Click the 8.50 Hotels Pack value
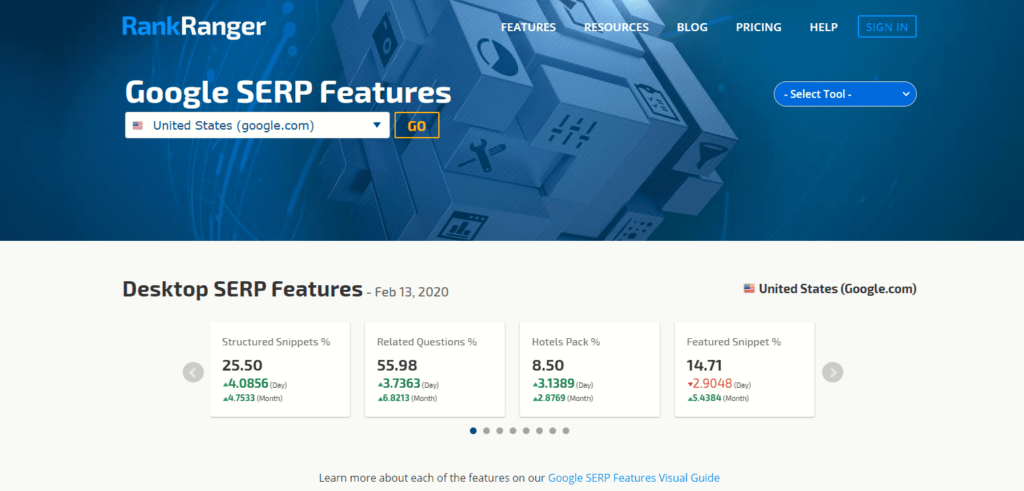Screen dimensions: 1024x491 [x=547, y=366]
